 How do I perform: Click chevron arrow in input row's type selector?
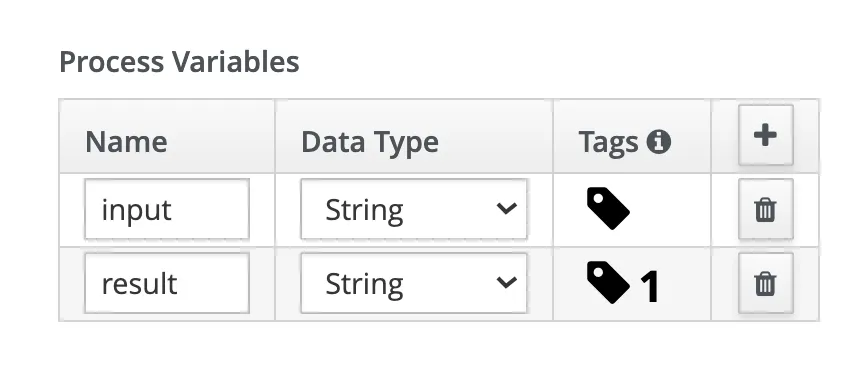pyautogui.click(x=506, y=209)
